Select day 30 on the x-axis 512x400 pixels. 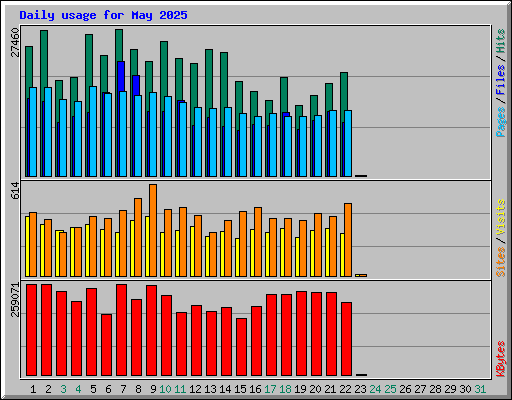click(465, 389)
